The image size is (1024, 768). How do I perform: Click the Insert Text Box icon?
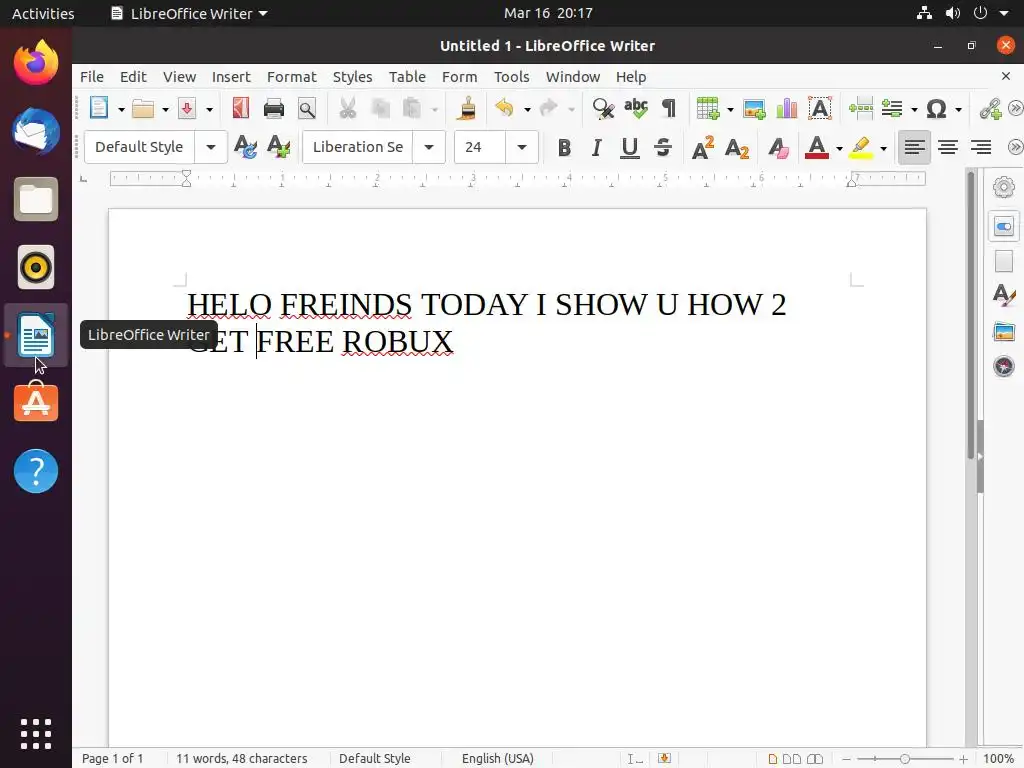click(820, 108)
